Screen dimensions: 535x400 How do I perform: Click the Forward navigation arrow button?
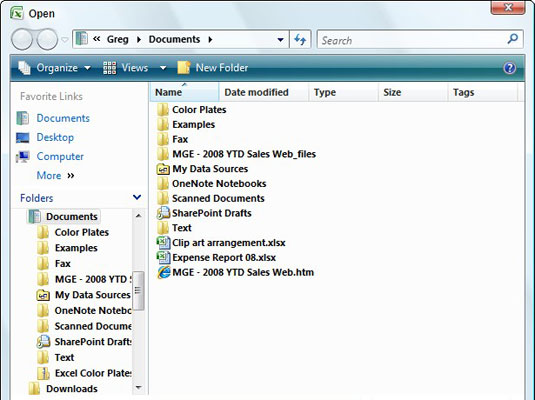click(x=47, y=39)
